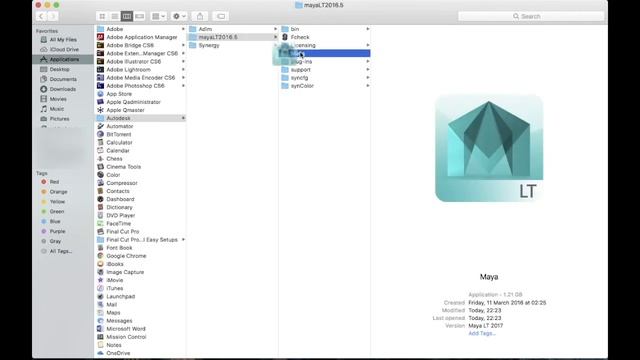This screenshot has height=360, width=640.
Task: Go back with the back arrow
Action: point(41,16)
